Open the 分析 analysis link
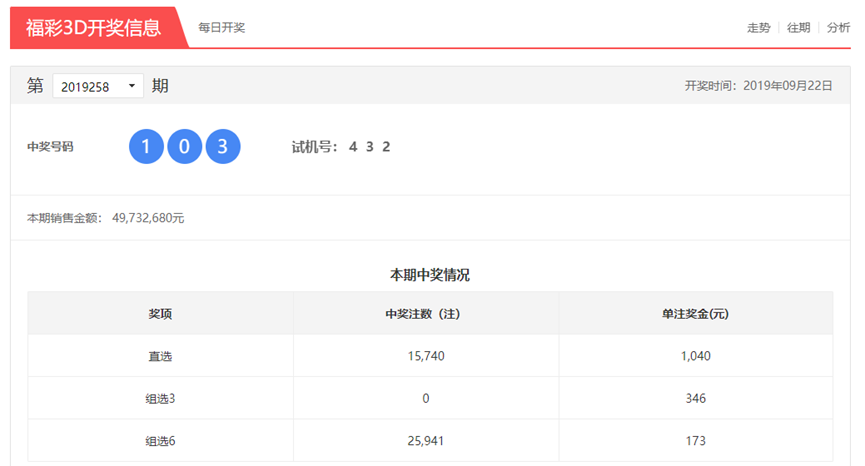This screenshot has height=466, width=865. (838, 28)
